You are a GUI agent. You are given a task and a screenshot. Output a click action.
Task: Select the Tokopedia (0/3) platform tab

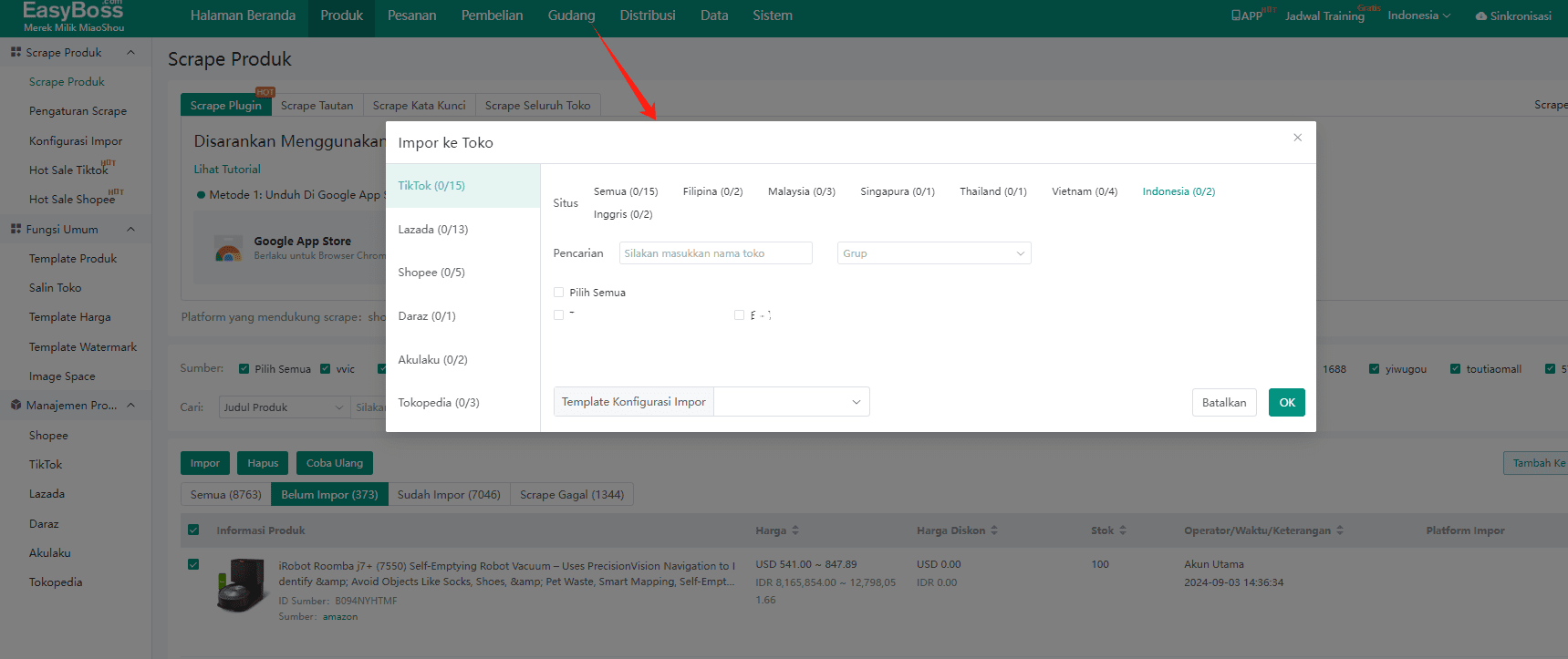coord(462,403)
